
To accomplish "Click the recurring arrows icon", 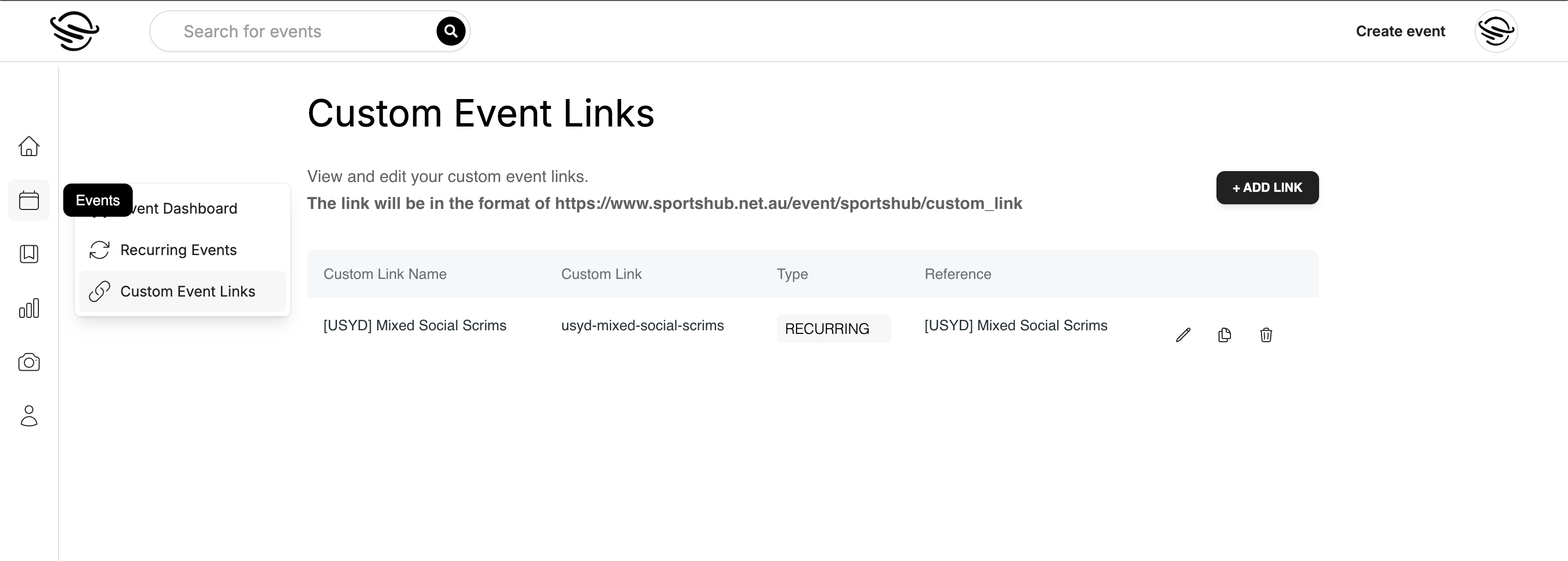I will tap(99, 250).
